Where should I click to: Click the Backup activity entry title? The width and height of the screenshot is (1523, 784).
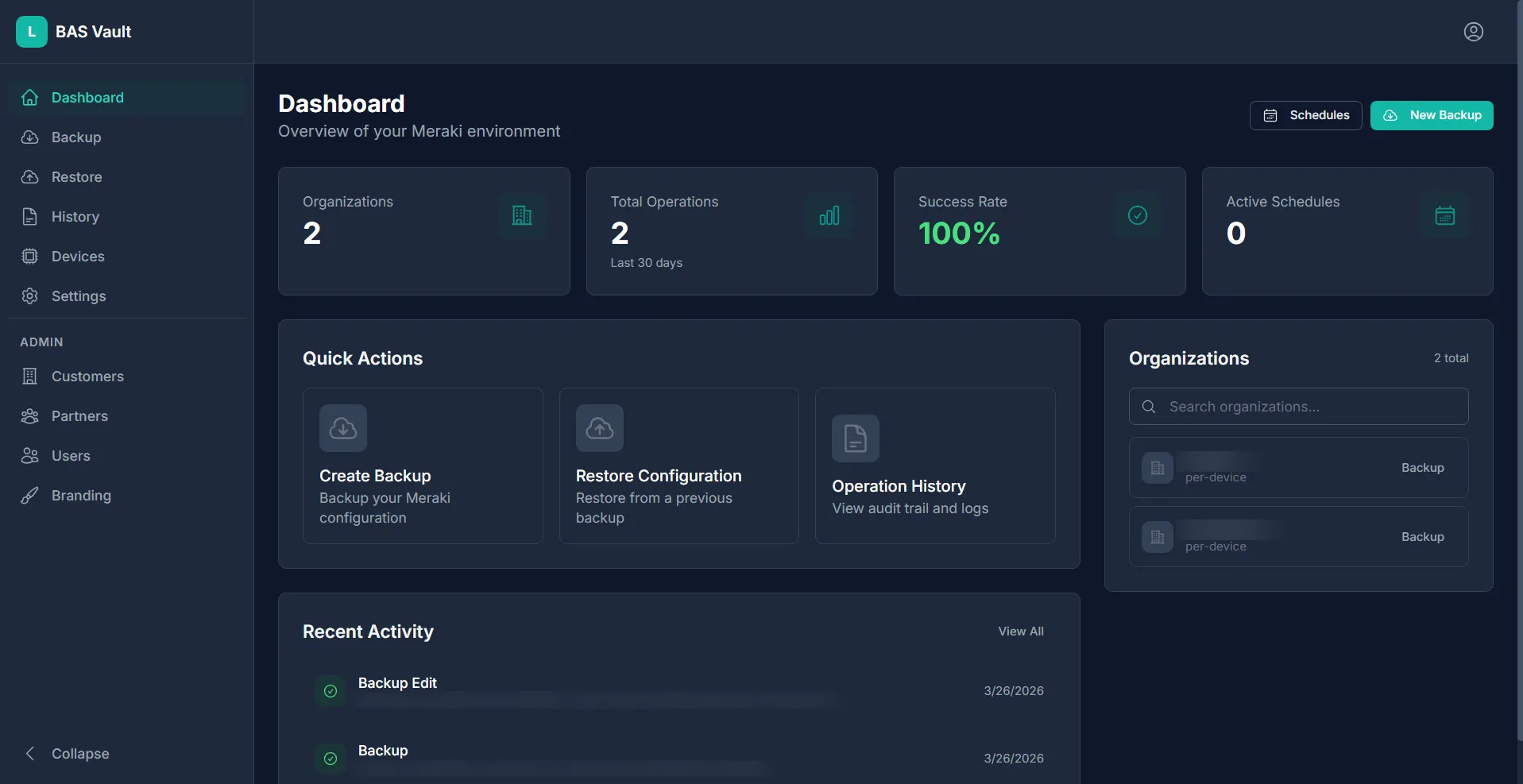[x=383, y=751]
